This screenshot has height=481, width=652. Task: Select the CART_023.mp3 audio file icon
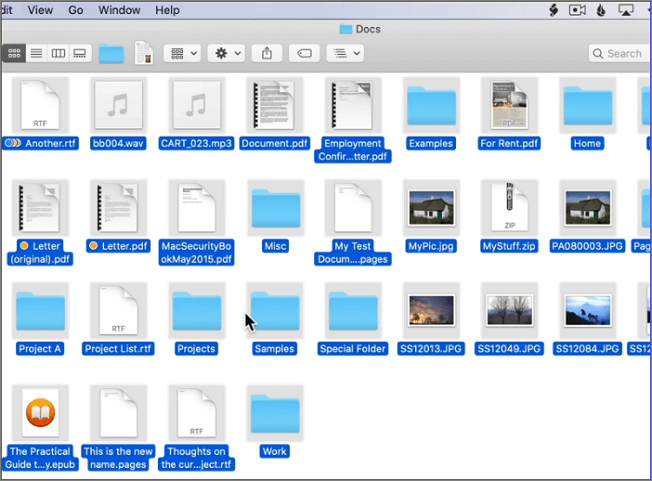pos(196,104)
